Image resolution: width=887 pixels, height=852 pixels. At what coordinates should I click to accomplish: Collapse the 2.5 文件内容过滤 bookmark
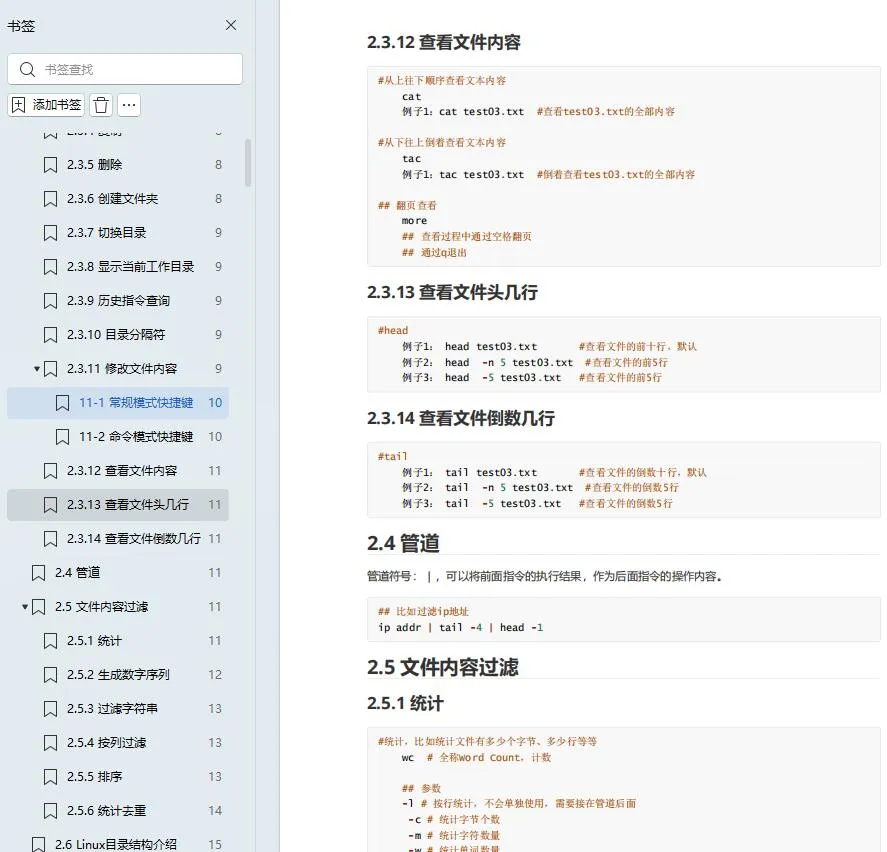click(x=25, y=606)
